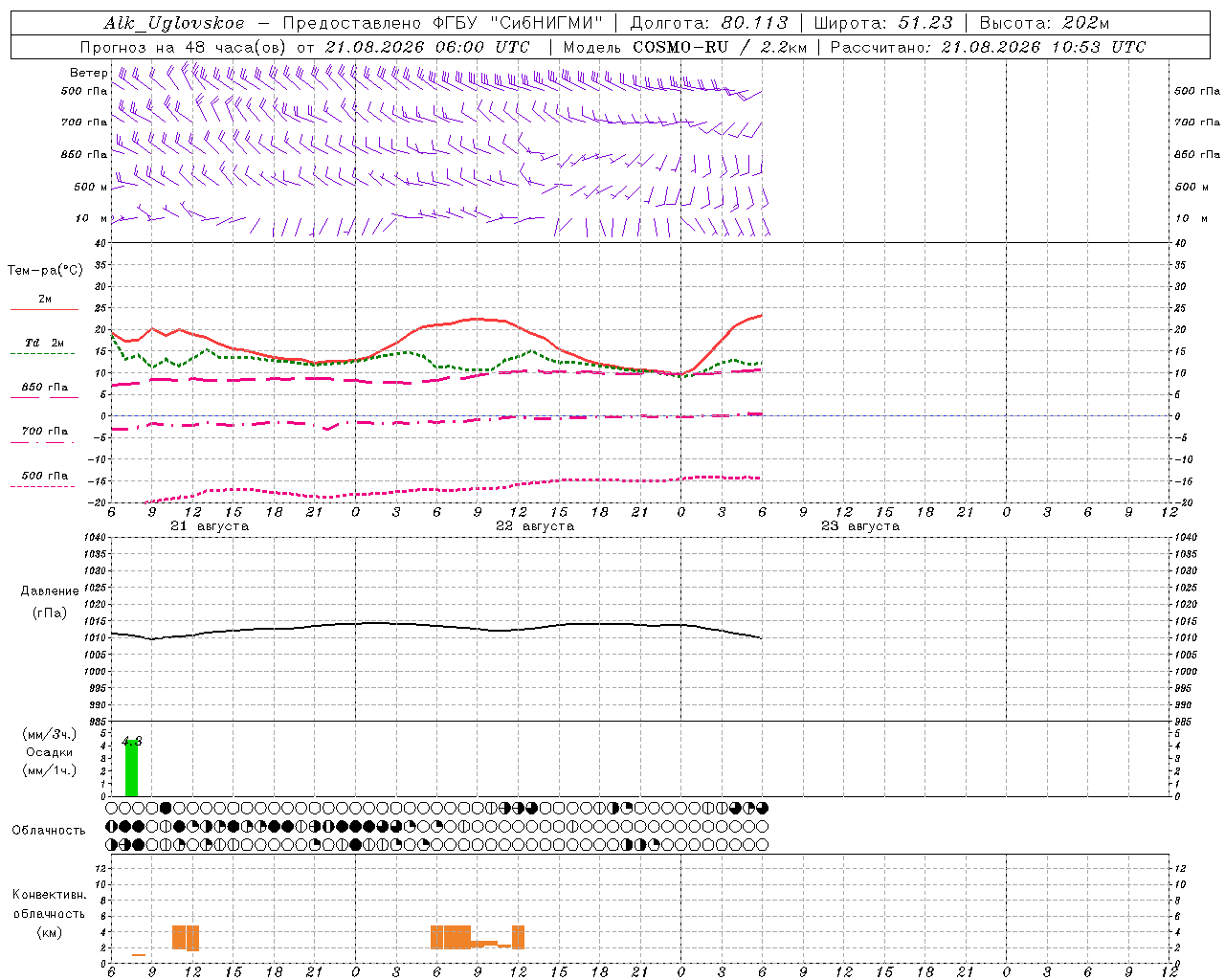
Task: Click the Облачность row label
Action: (49, 830)
